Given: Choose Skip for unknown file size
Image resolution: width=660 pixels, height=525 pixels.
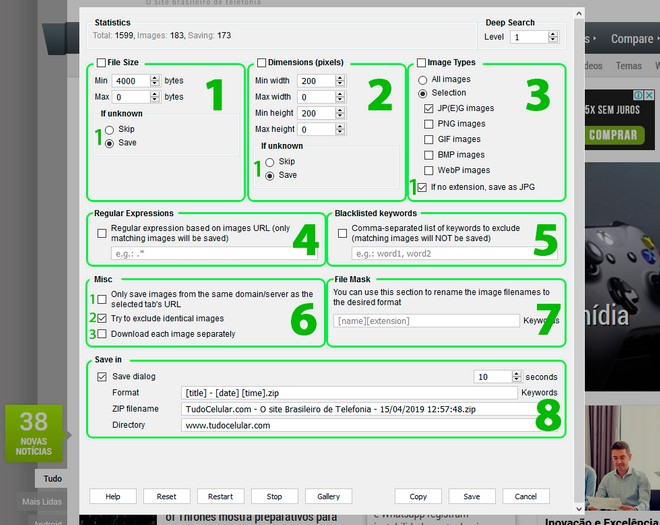Looking at the screenshot, I should point(109,130).
